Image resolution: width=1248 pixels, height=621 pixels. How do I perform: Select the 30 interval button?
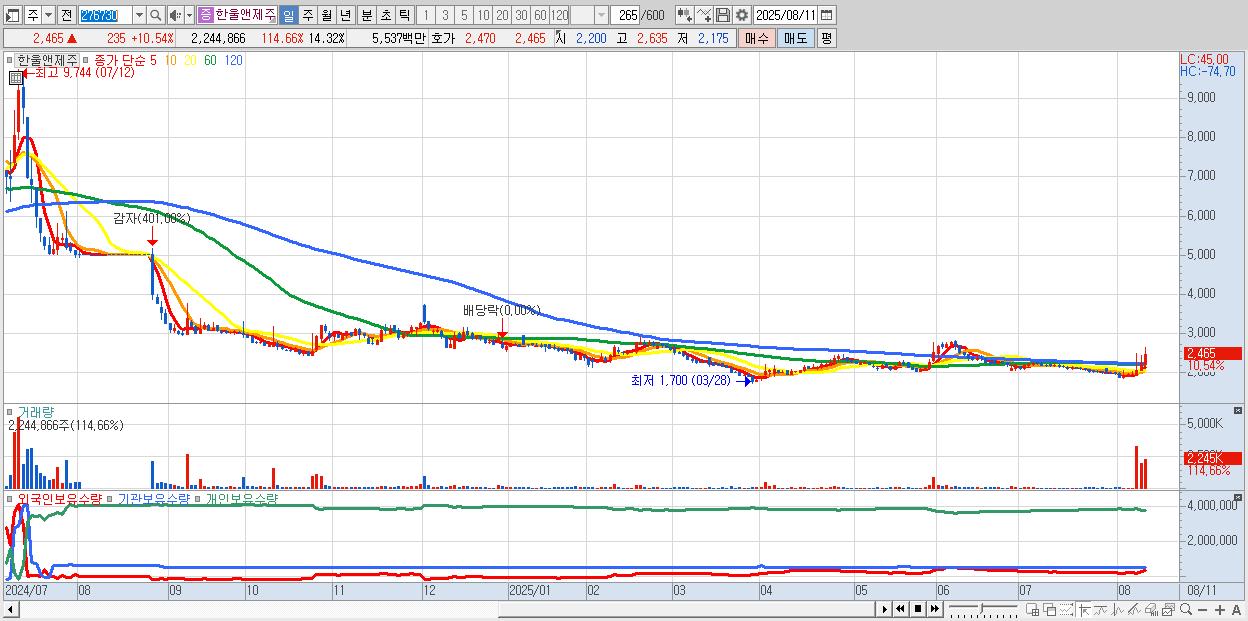click(521, 15)
